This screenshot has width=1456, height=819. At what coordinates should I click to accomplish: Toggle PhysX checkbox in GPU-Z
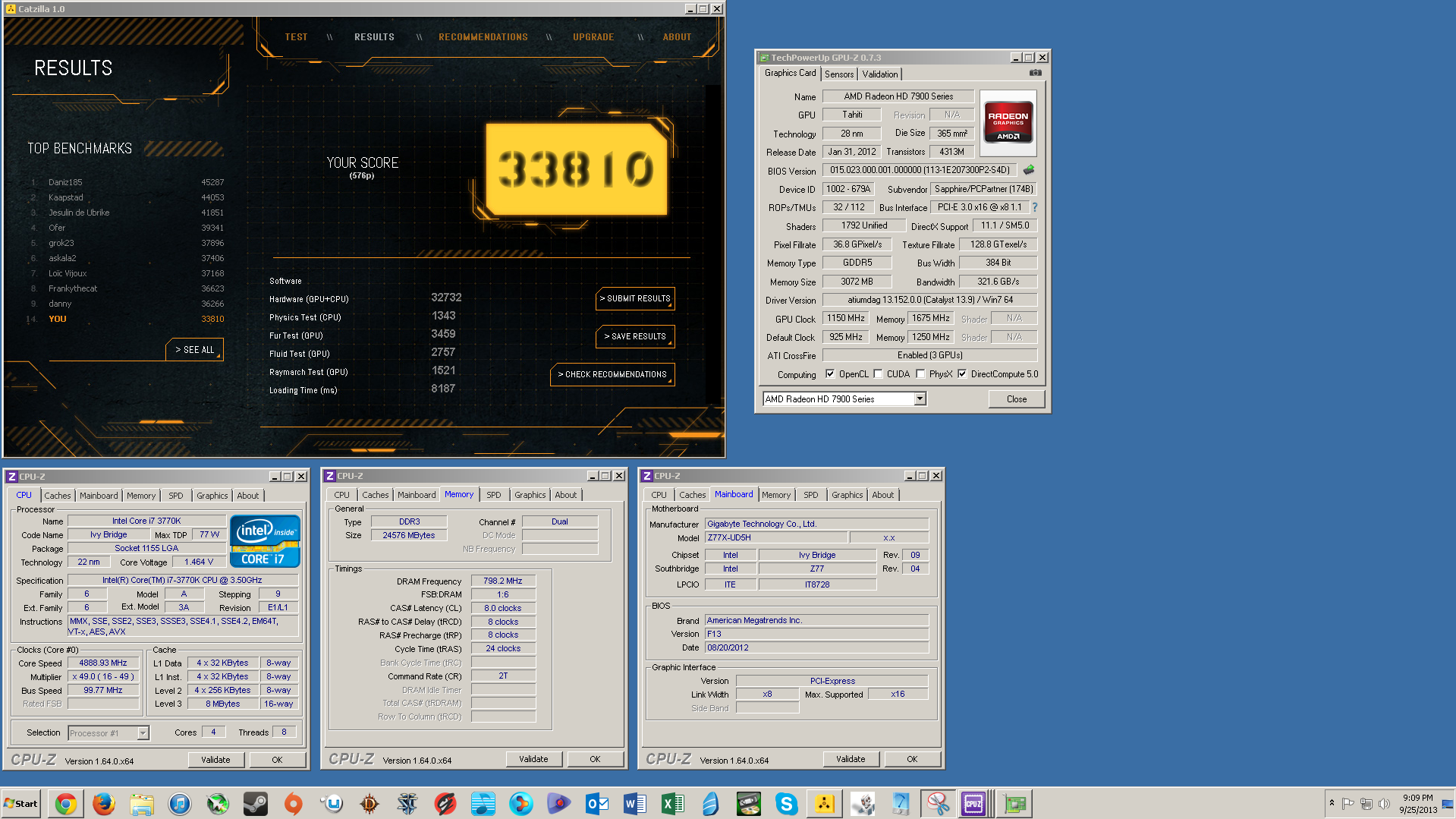[920, 374]
